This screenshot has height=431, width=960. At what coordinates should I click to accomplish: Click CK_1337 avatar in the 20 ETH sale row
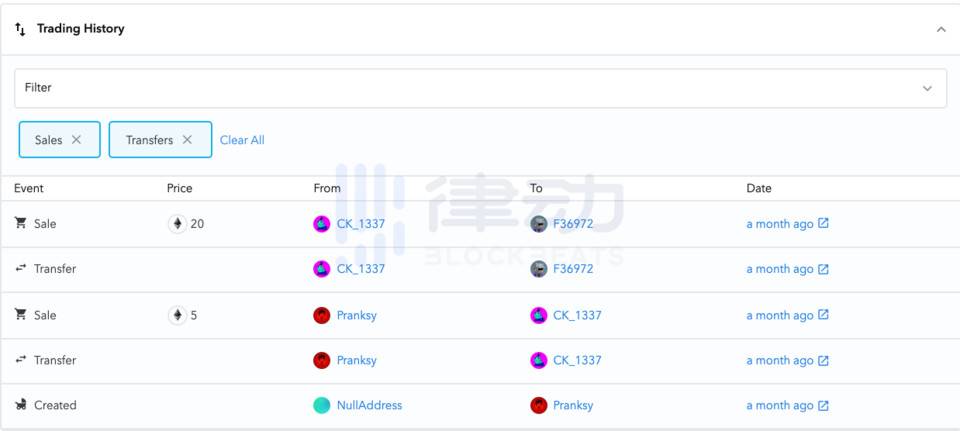tap(322, 224)
